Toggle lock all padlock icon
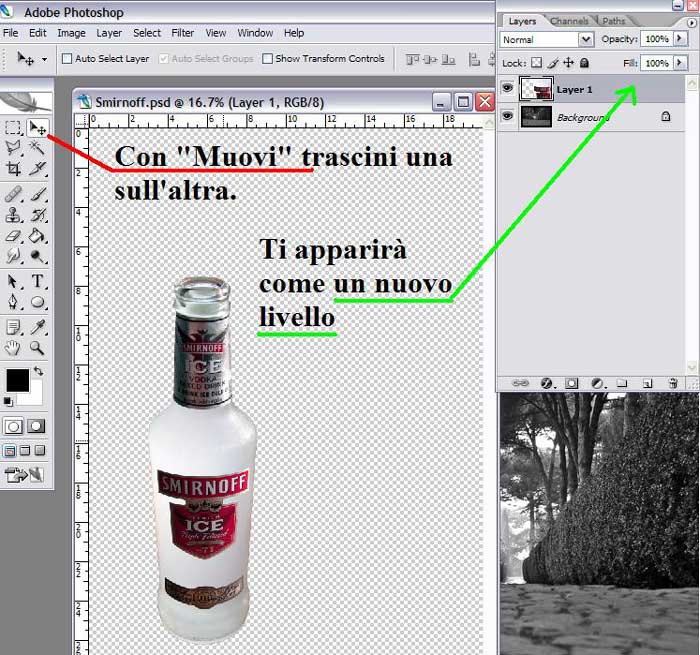This screenshot has width=700, height=655. [x=584, y=63]
